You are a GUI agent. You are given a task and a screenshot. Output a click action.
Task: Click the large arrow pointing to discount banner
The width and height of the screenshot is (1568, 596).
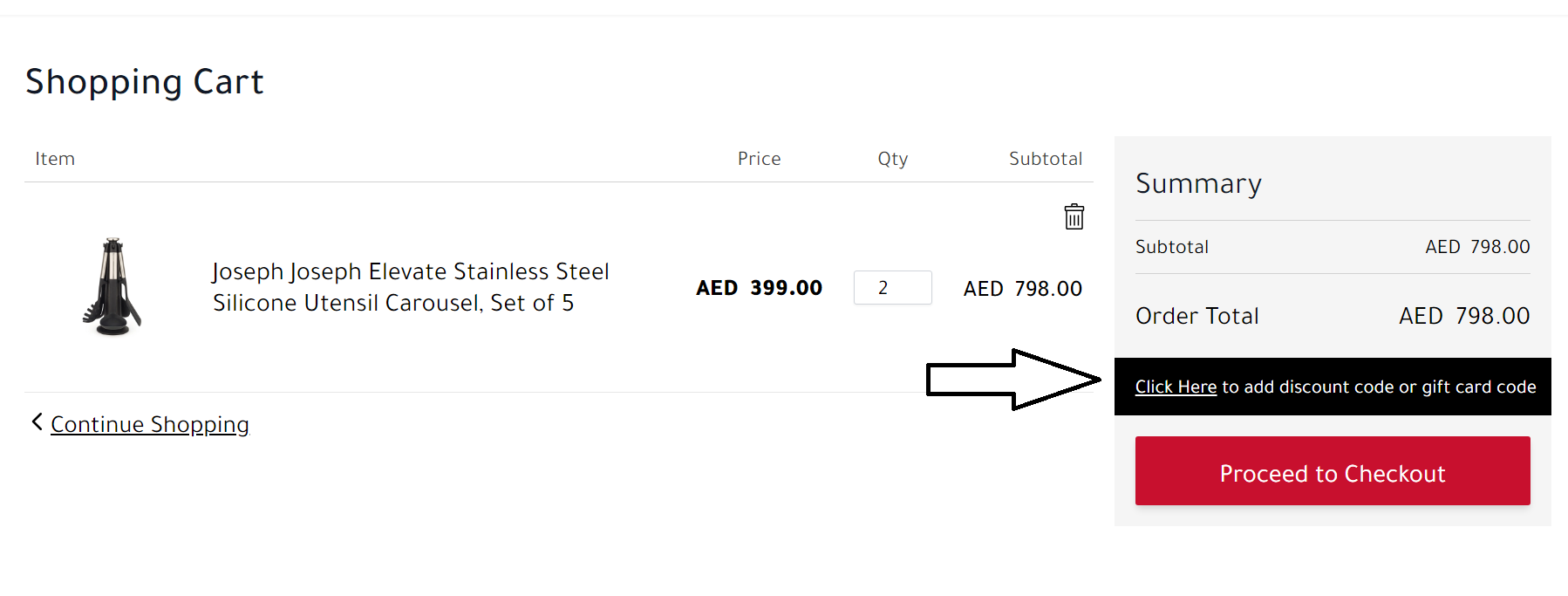coord(1012,380)
